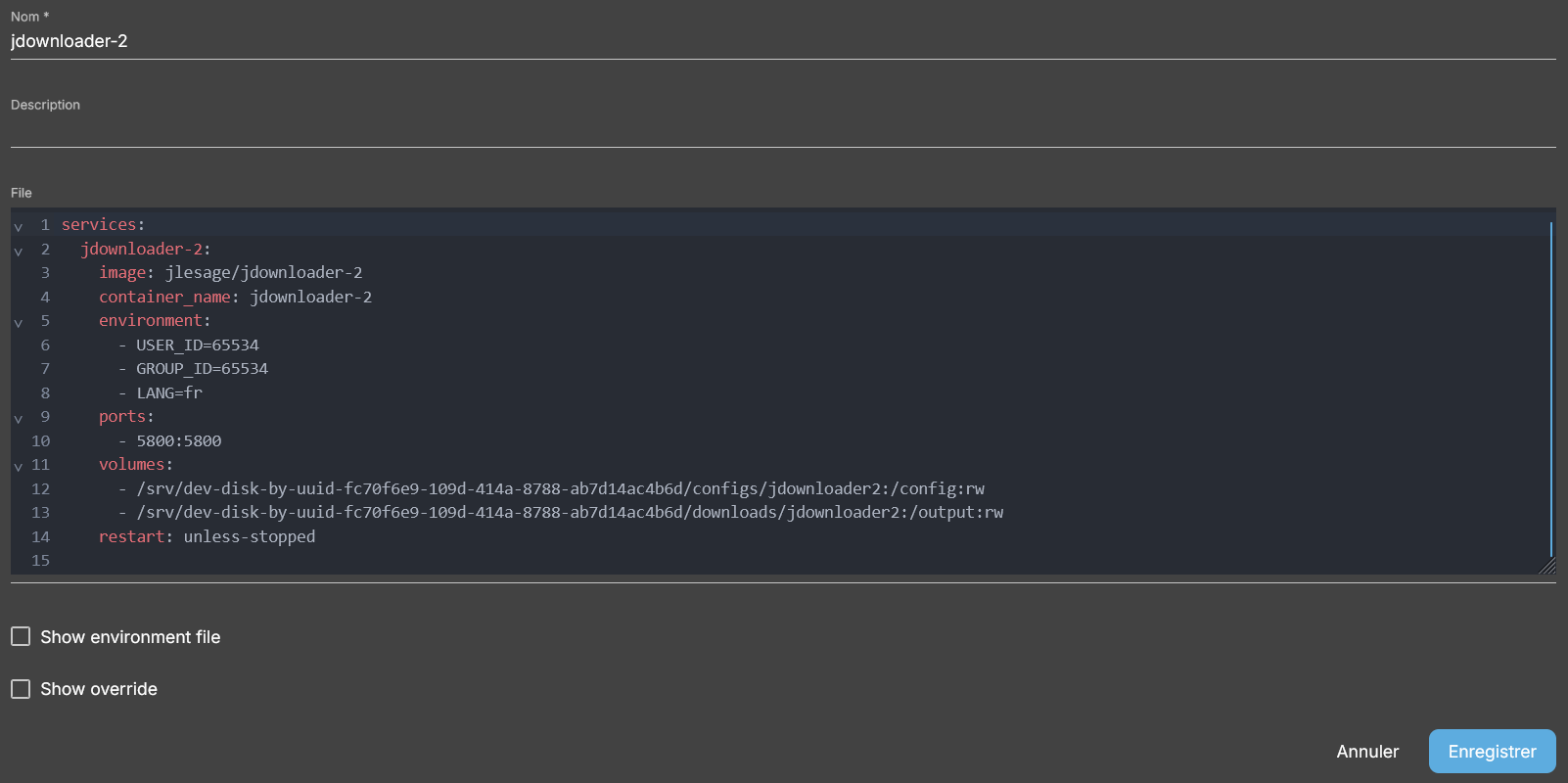Fold the ports section on line 9
1568x783 pixels.
pos(18,418)
